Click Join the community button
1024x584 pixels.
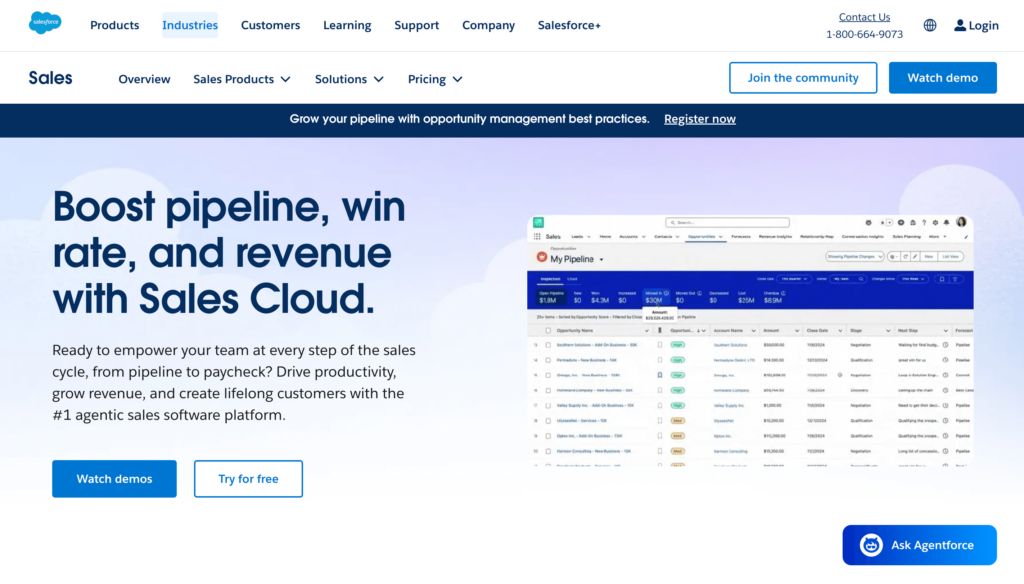803,78
